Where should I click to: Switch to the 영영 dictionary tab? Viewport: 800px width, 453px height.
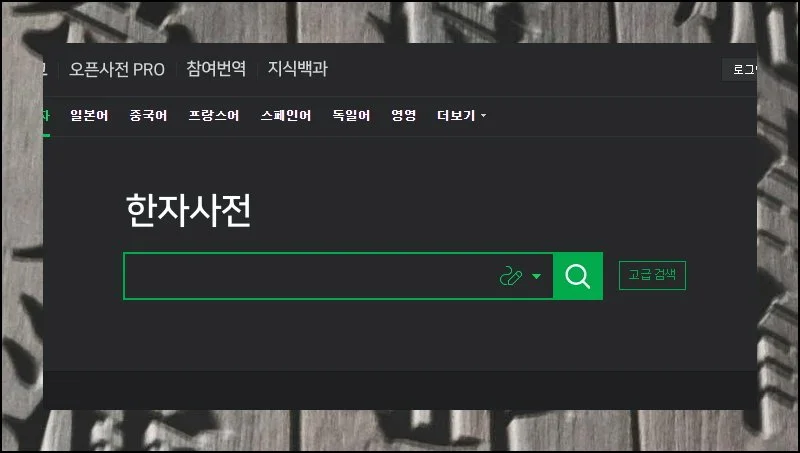404,115
